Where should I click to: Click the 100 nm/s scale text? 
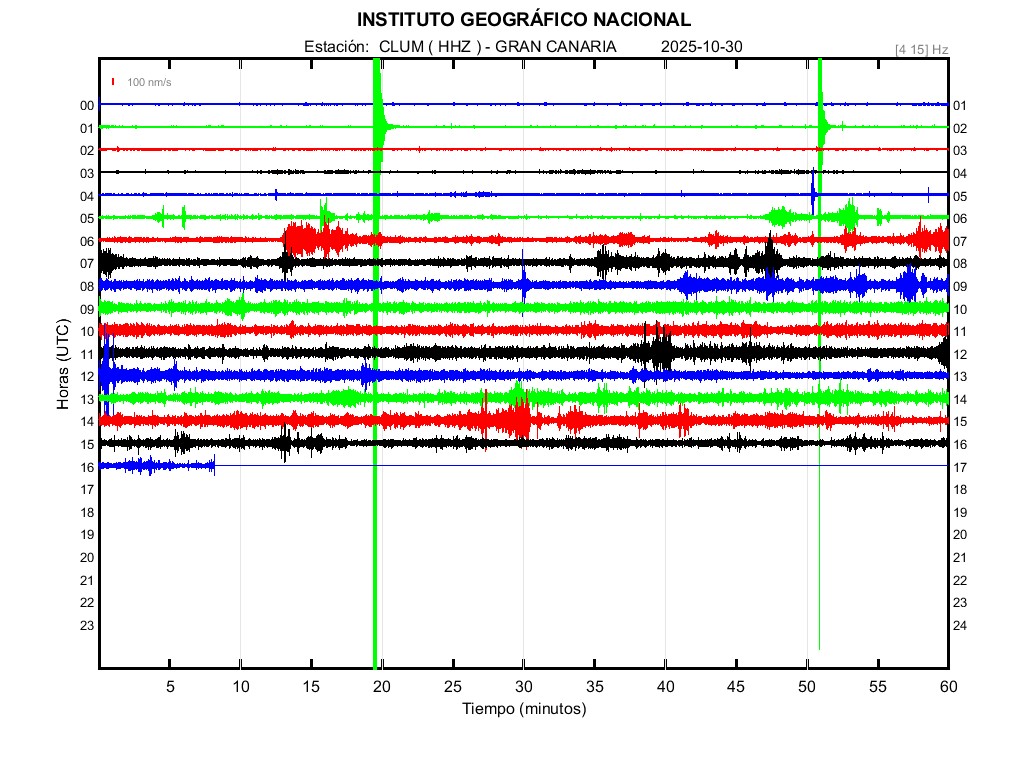pos(149,82)
